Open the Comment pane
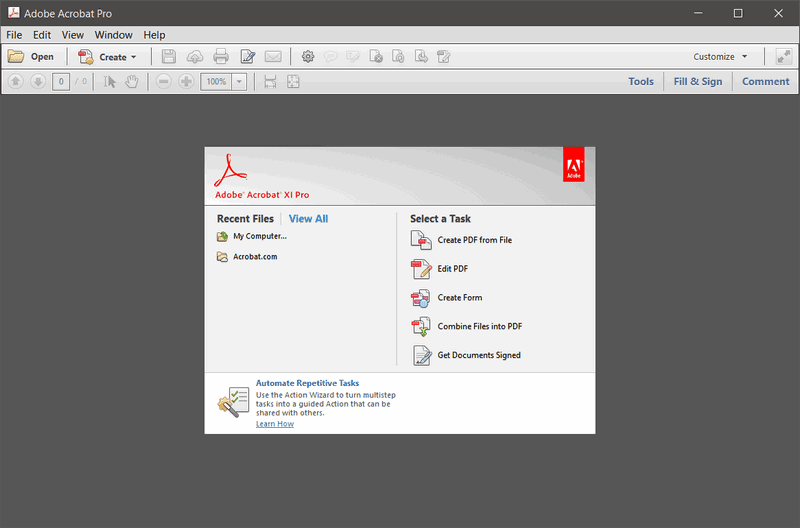Screen dimensions: 800x528 (x=765, y=82)
